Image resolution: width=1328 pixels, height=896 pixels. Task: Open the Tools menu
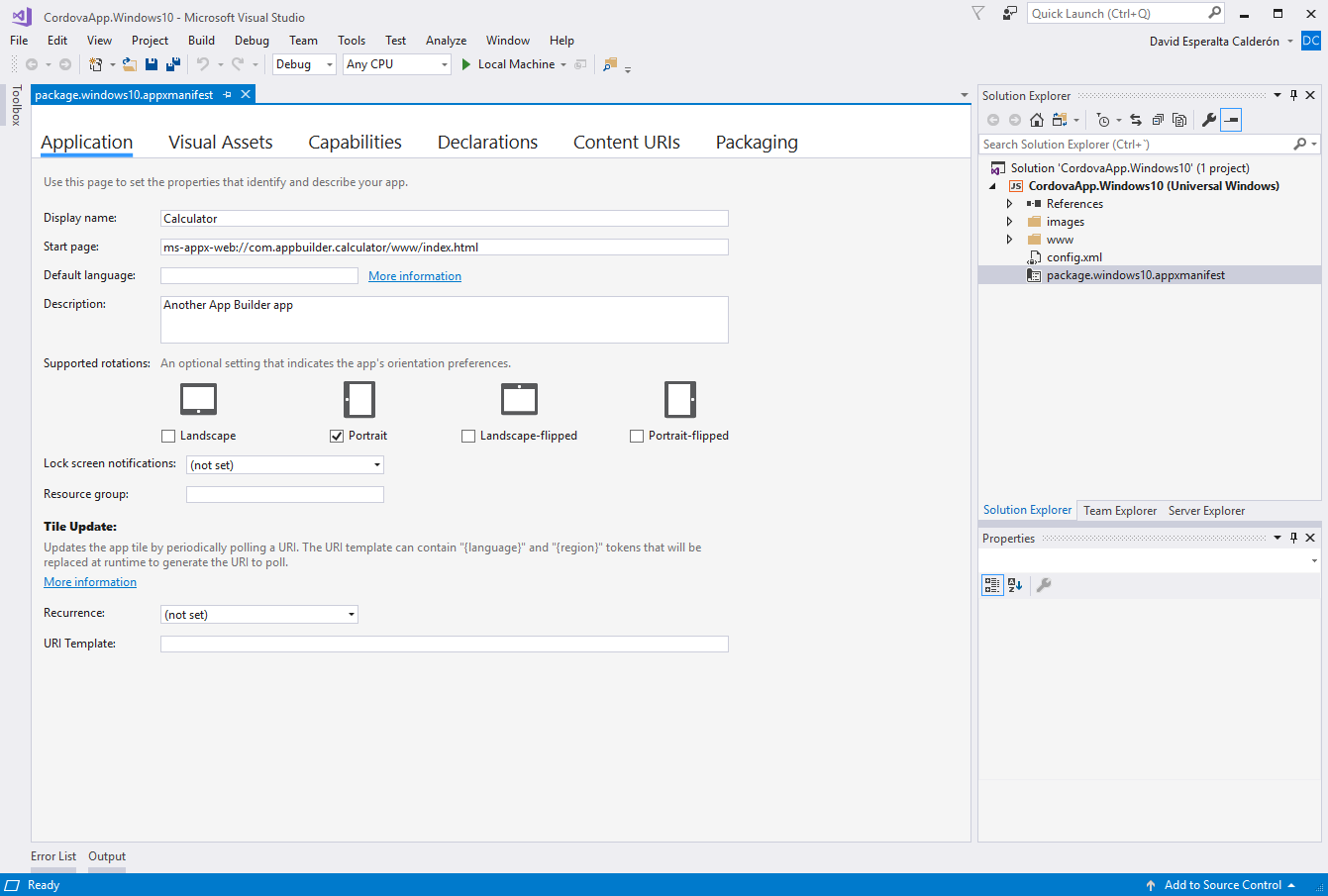(352, 41)
